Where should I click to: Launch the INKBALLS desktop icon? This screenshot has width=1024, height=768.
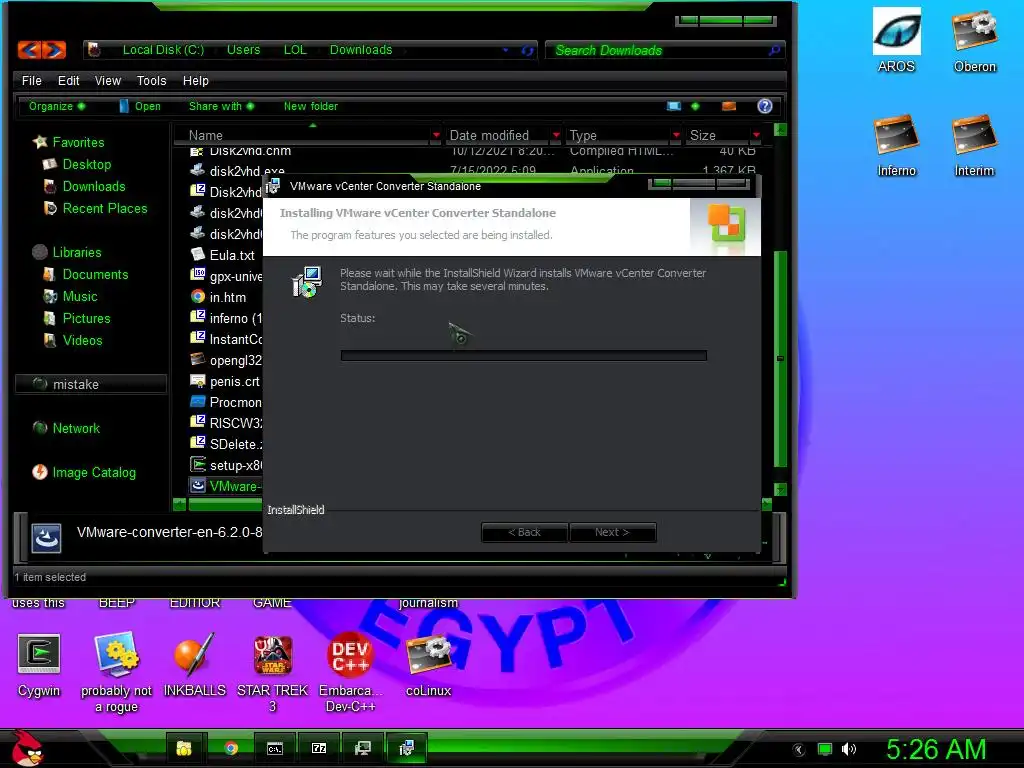coord(194,665)
